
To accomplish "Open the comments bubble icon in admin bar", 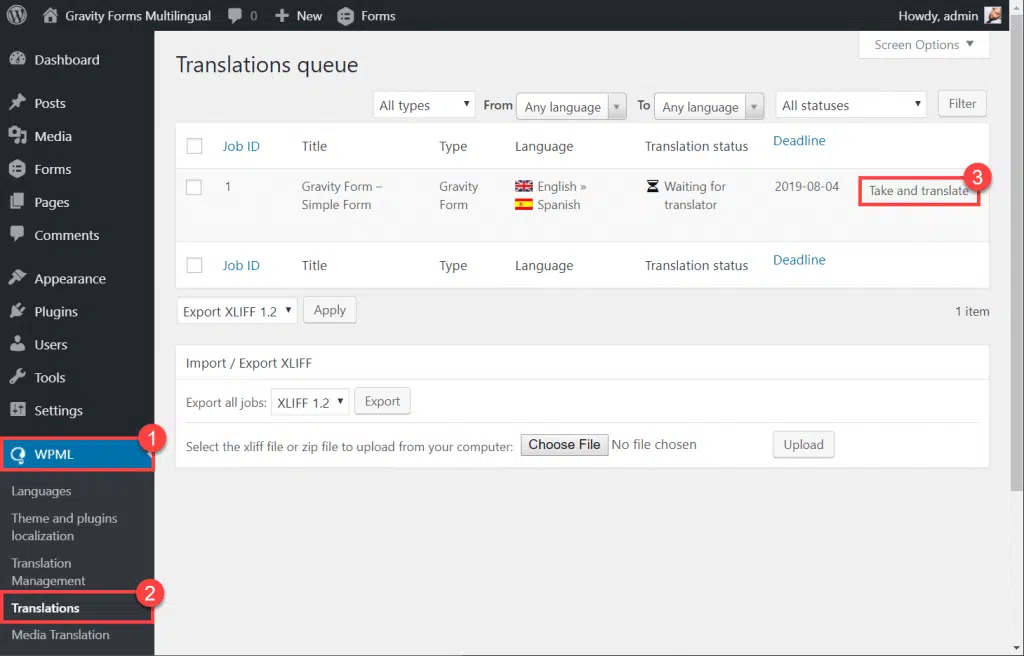I will click(x=234, y=16).
